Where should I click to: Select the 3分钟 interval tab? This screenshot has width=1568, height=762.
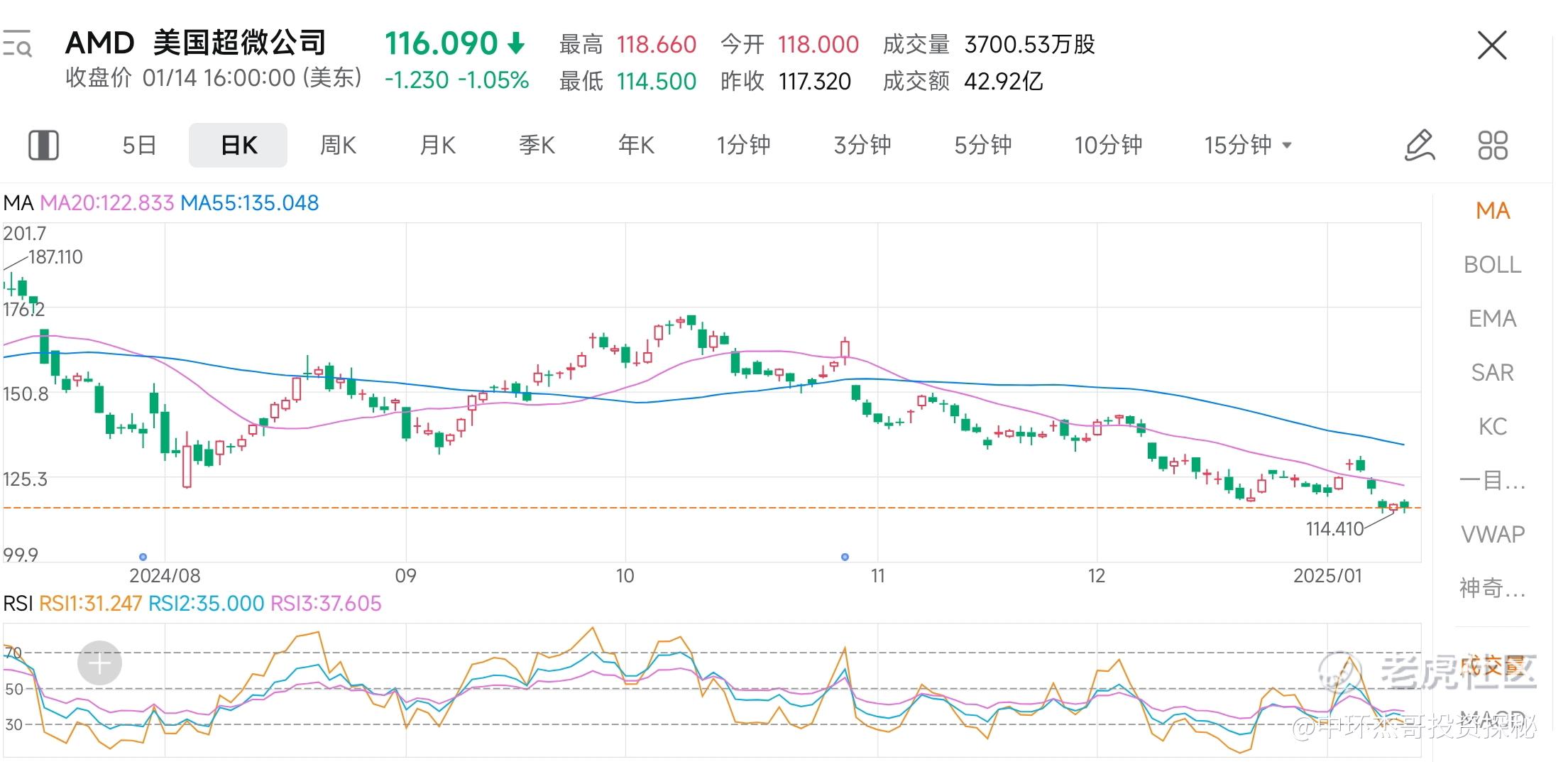tap(862, 145)
